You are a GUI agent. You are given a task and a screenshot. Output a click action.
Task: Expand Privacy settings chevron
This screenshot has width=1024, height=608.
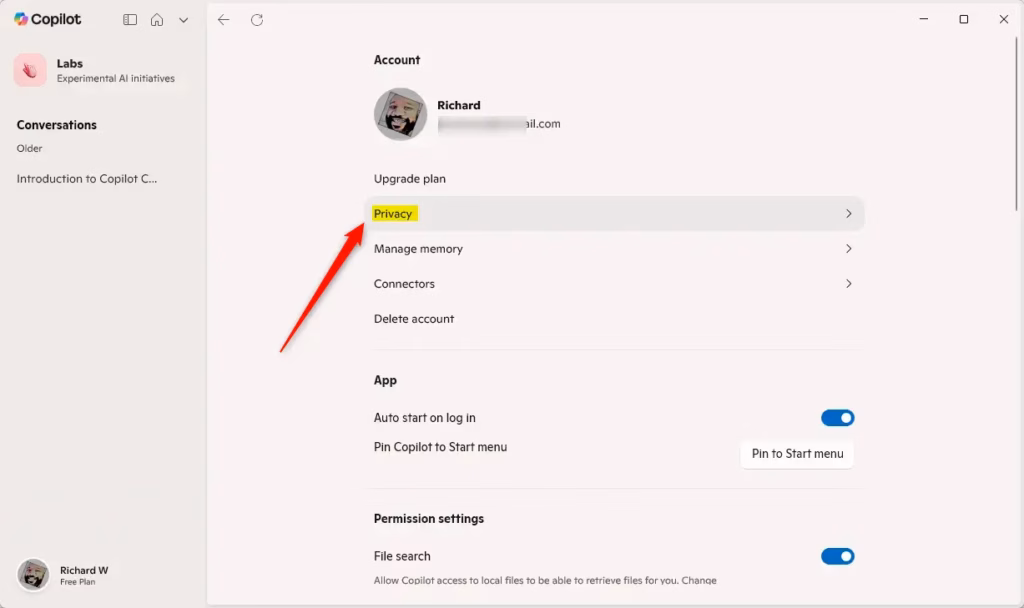coord(848,214)
